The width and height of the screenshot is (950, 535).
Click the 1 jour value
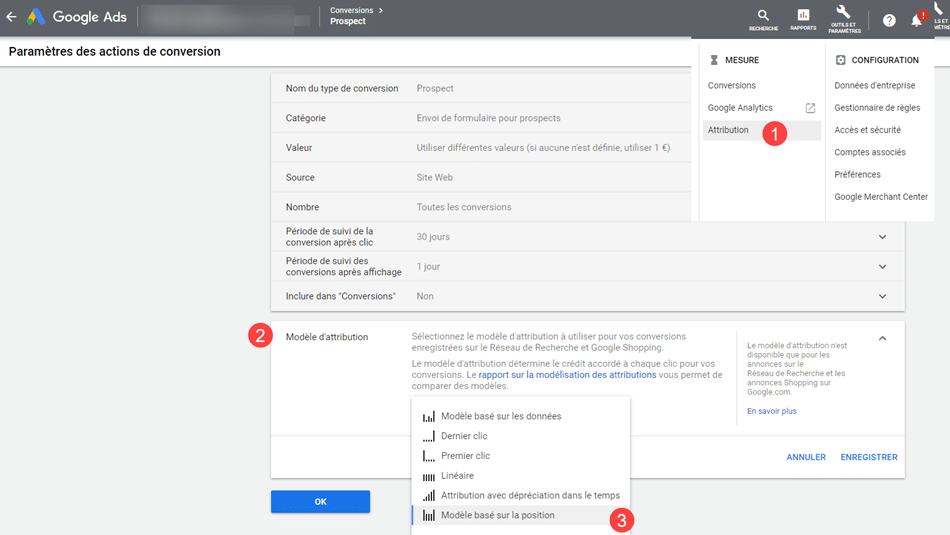pos(428,267)
